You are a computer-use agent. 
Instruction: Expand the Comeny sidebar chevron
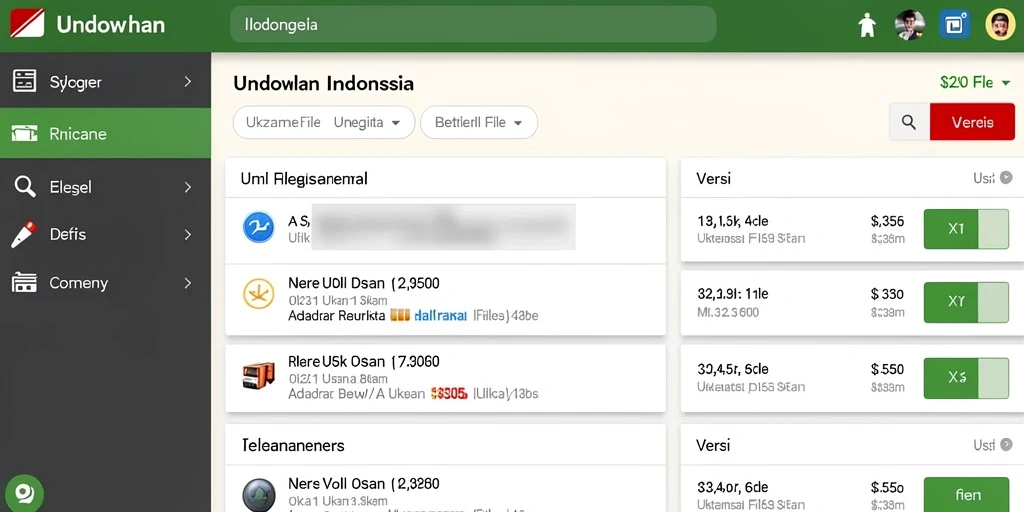[x=187, y=283]
